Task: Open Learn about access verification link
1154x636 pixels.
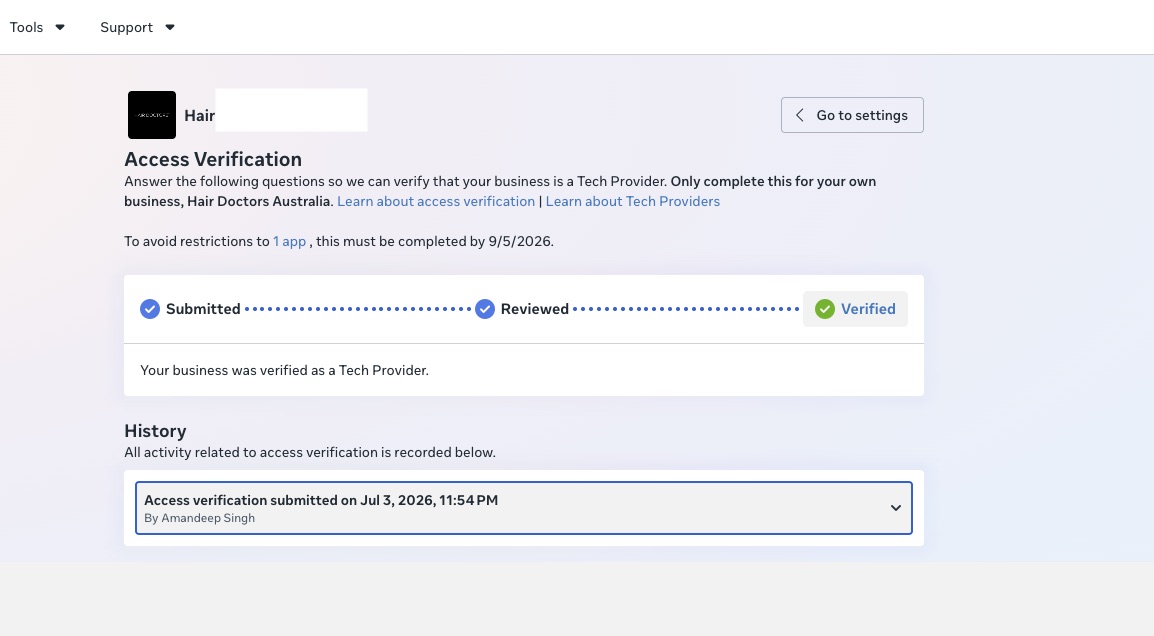Action: pyautogui.click(x=436, y=201)
